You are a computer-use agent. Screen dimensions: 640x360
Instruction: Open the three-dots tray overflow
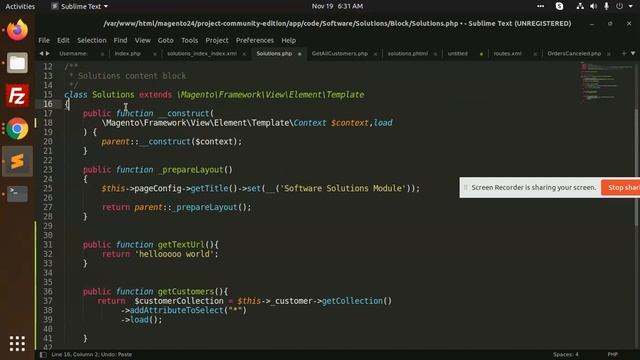click(x=540, y=6)
